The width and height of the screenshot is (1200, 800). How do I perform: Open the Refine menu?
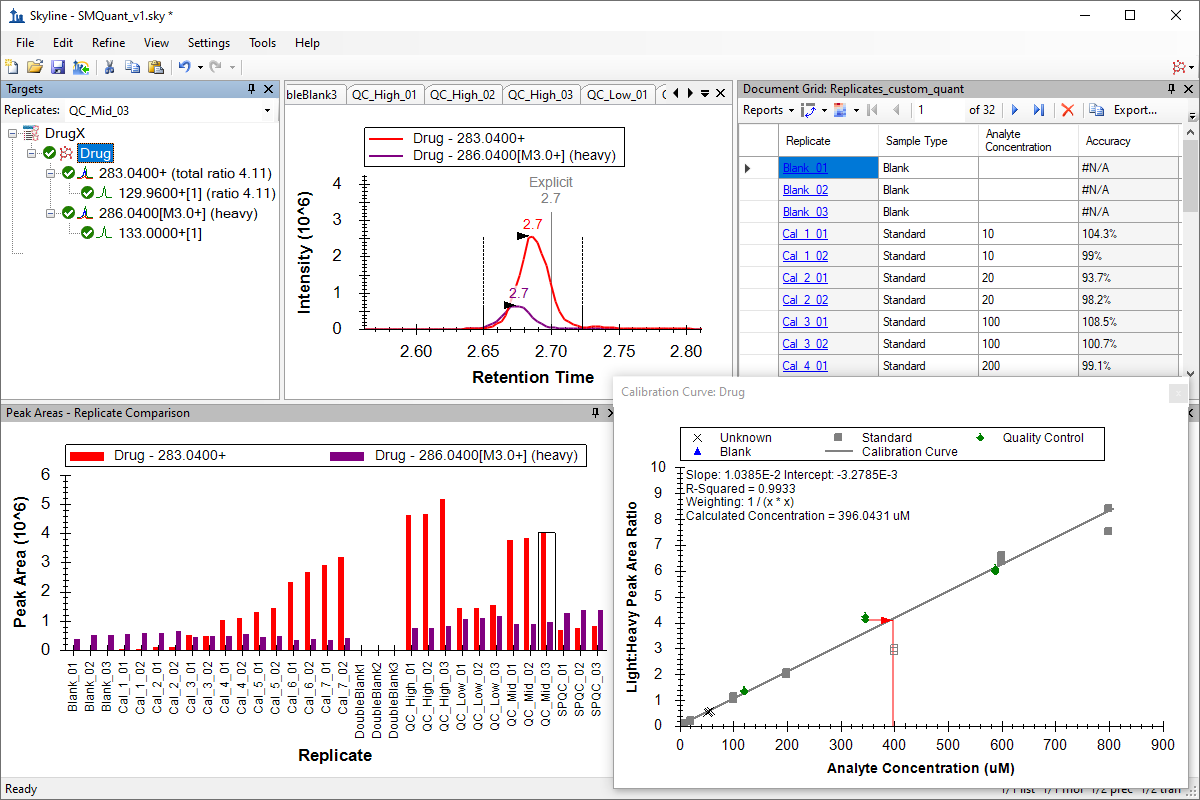(108, 43)
